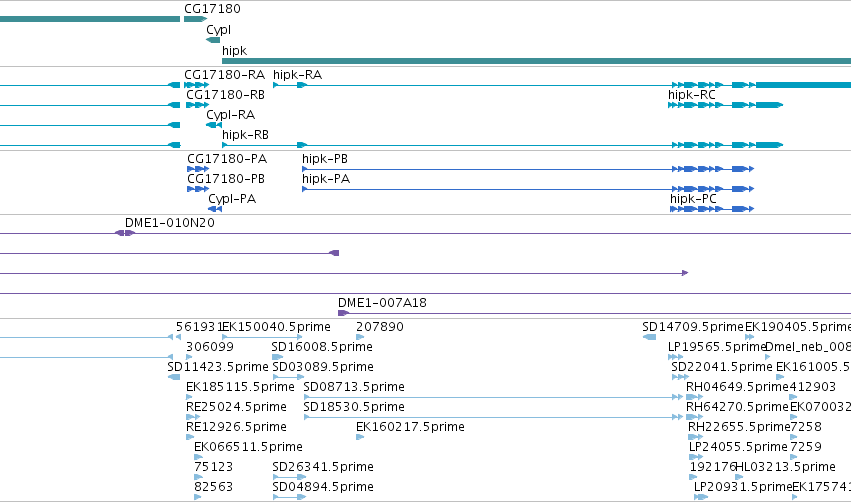This screenshot has height=502, width=851.
Task: Click the DME1-007A18 clone start block
Action: click(343, 313)
